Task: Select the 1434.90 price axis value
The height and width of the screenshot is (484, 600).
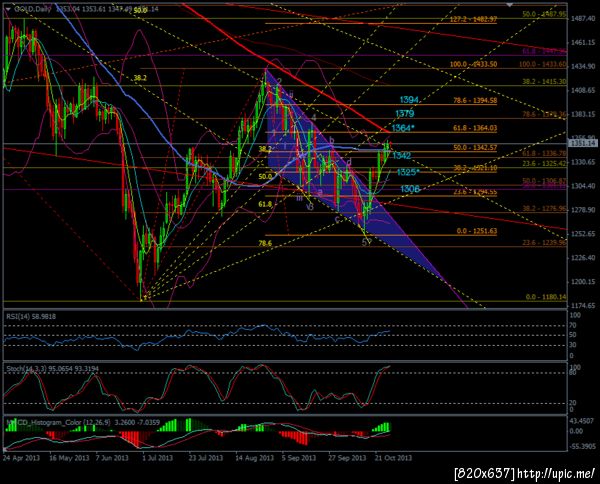Action: pyautogui.click(x=582, y=67)
